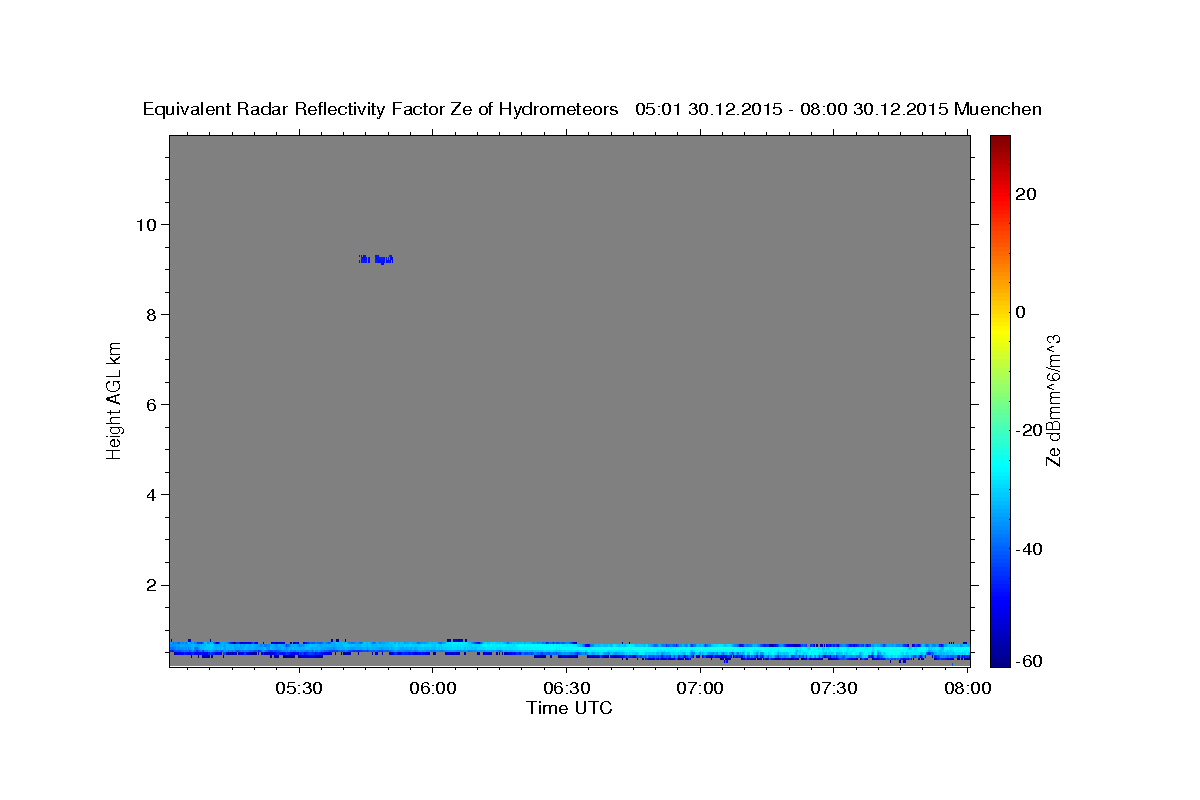
Task: Click the '07:00' time tick label
Action: [x=700, y=688]
